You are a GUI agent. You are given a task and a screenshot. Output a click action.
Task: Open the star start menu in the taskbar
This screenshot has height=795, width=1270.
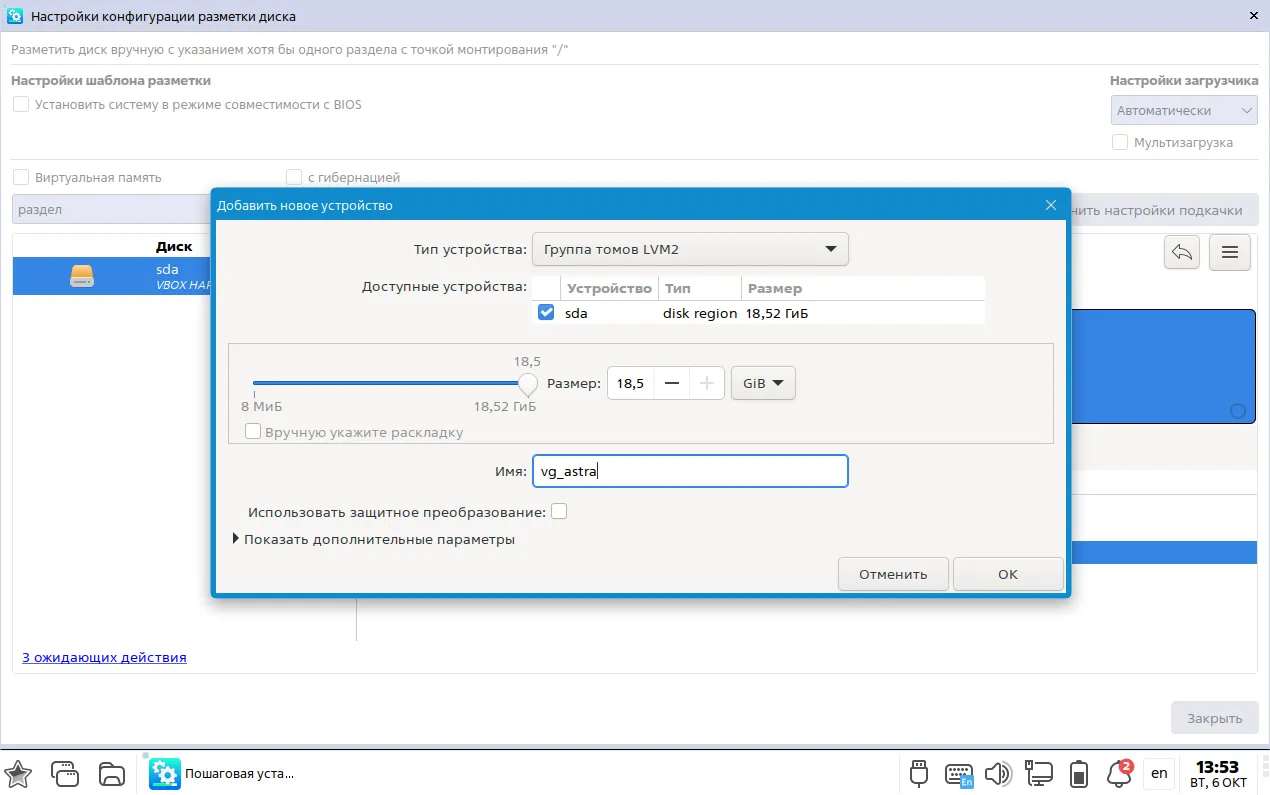point(19,773)
